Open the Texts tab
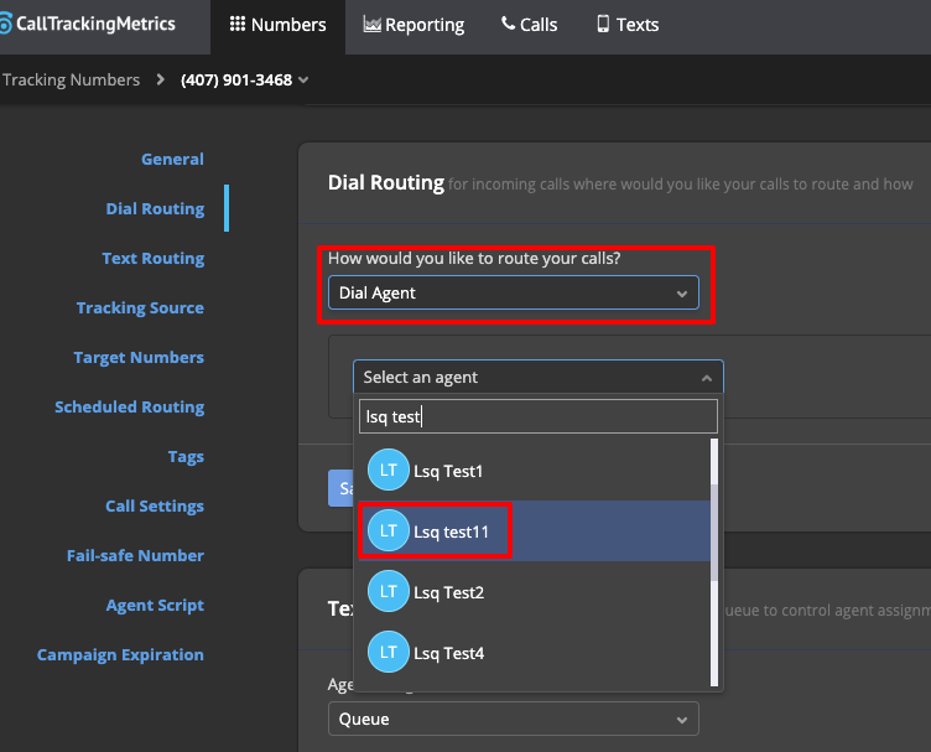This screenshot has height=752, width=931. tap(627, 25)
